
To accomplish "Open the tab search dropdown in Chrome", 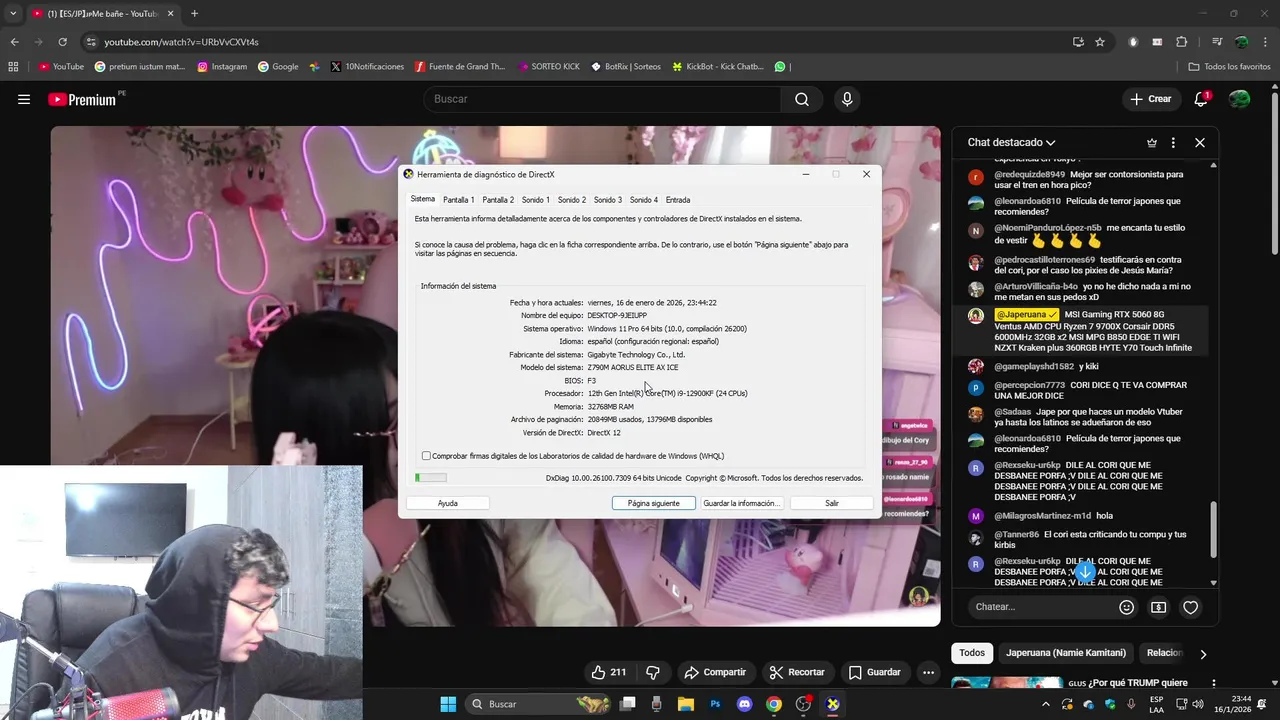I will [x=13, y=13].
